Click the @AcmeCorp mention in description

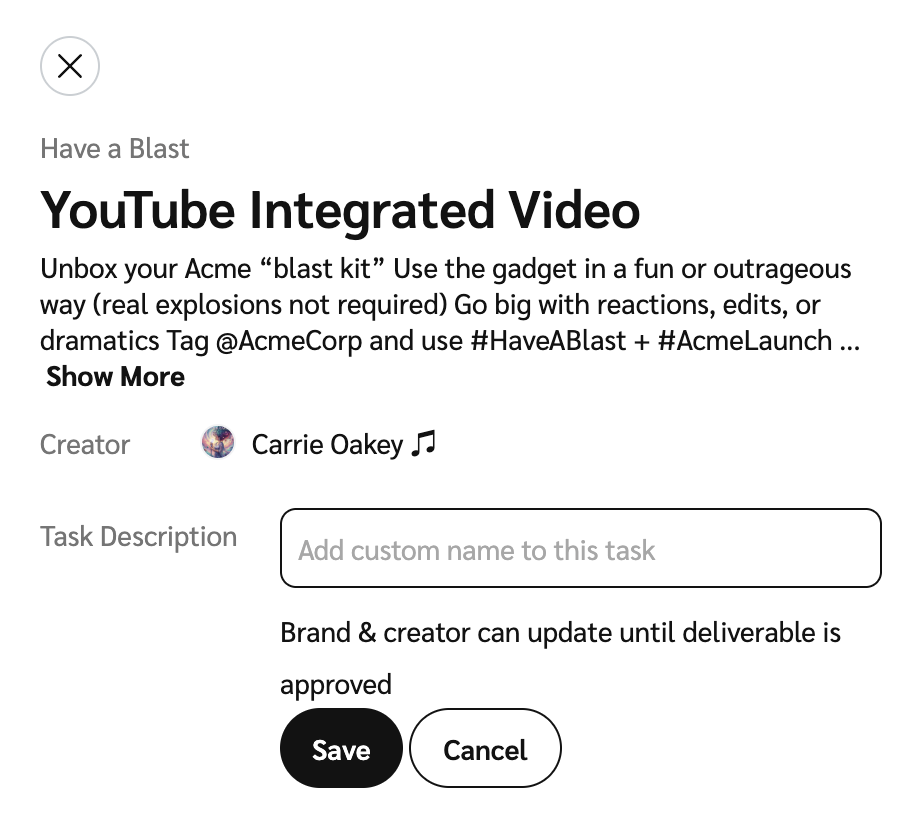[x=289, y=341]
